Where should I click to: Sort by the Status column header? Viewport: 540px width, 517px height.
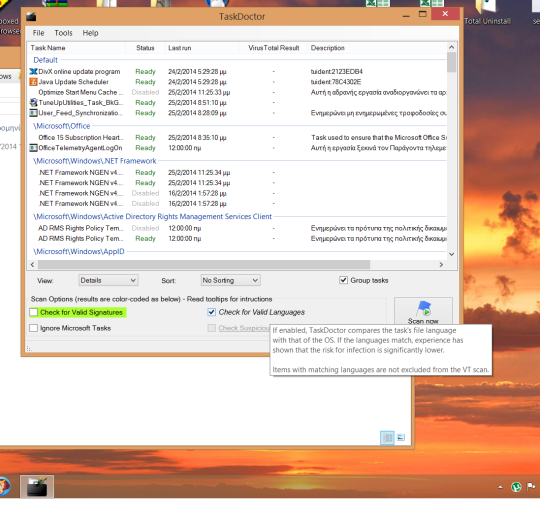coord(145,48)
